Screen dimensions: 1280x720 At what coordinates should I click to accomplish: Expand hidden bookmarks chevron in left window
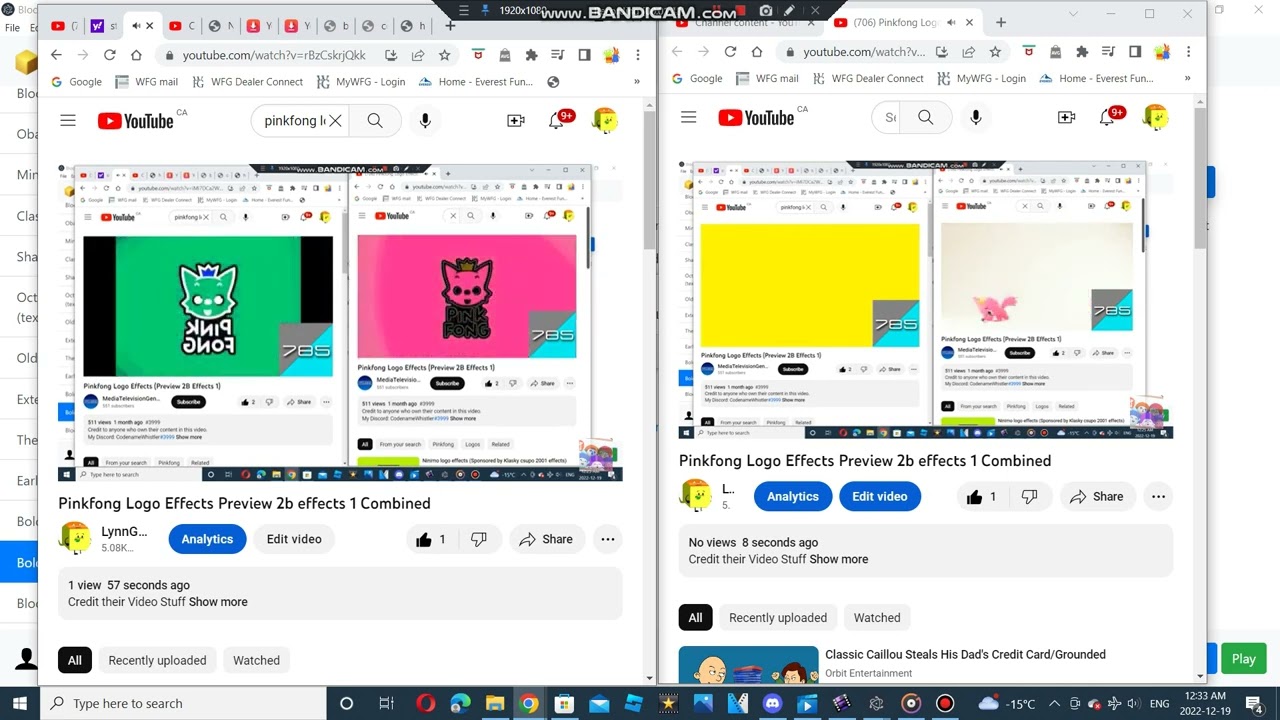636,82
